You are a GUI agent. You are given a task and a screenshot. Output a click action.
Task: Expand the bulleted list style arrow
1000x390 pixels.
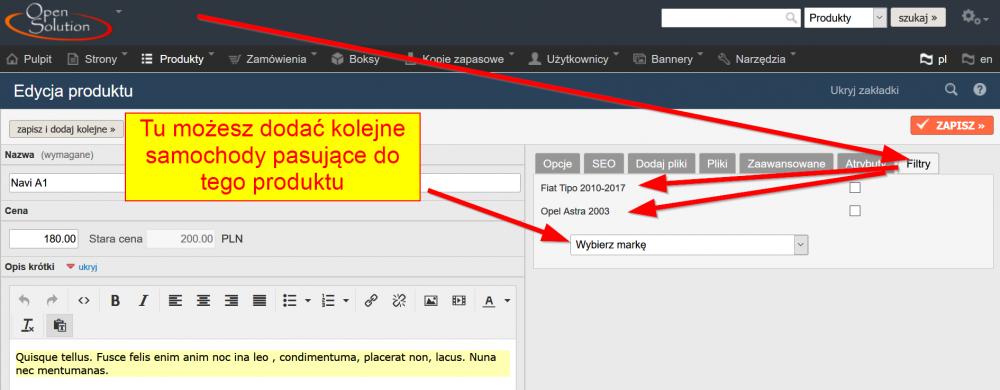(x=308, y=301)
